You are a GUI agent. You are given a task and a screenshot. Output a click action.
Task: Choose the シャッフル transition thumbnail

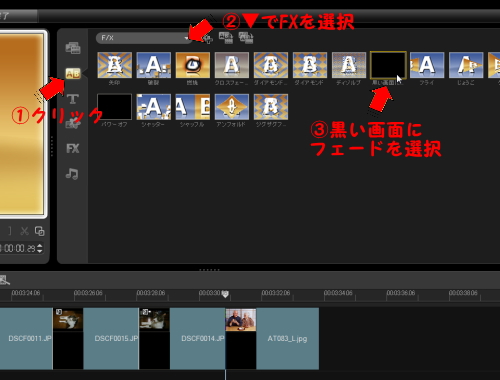click(193, 107)
